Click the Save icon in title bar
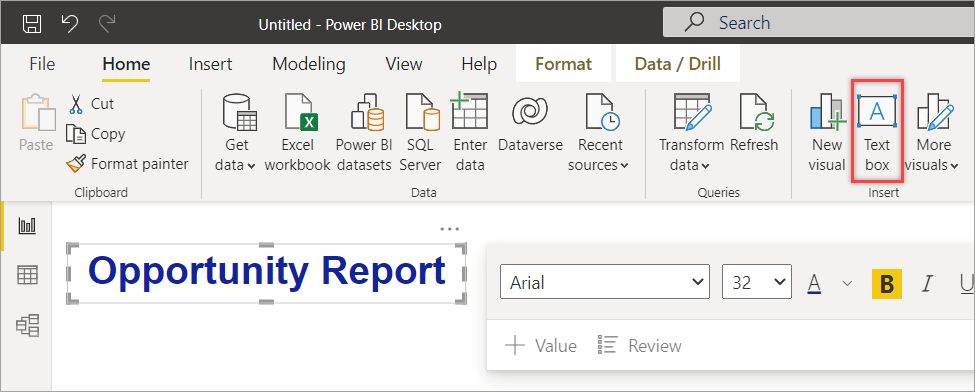The image size is (975, 392). (x=32, y=24)
